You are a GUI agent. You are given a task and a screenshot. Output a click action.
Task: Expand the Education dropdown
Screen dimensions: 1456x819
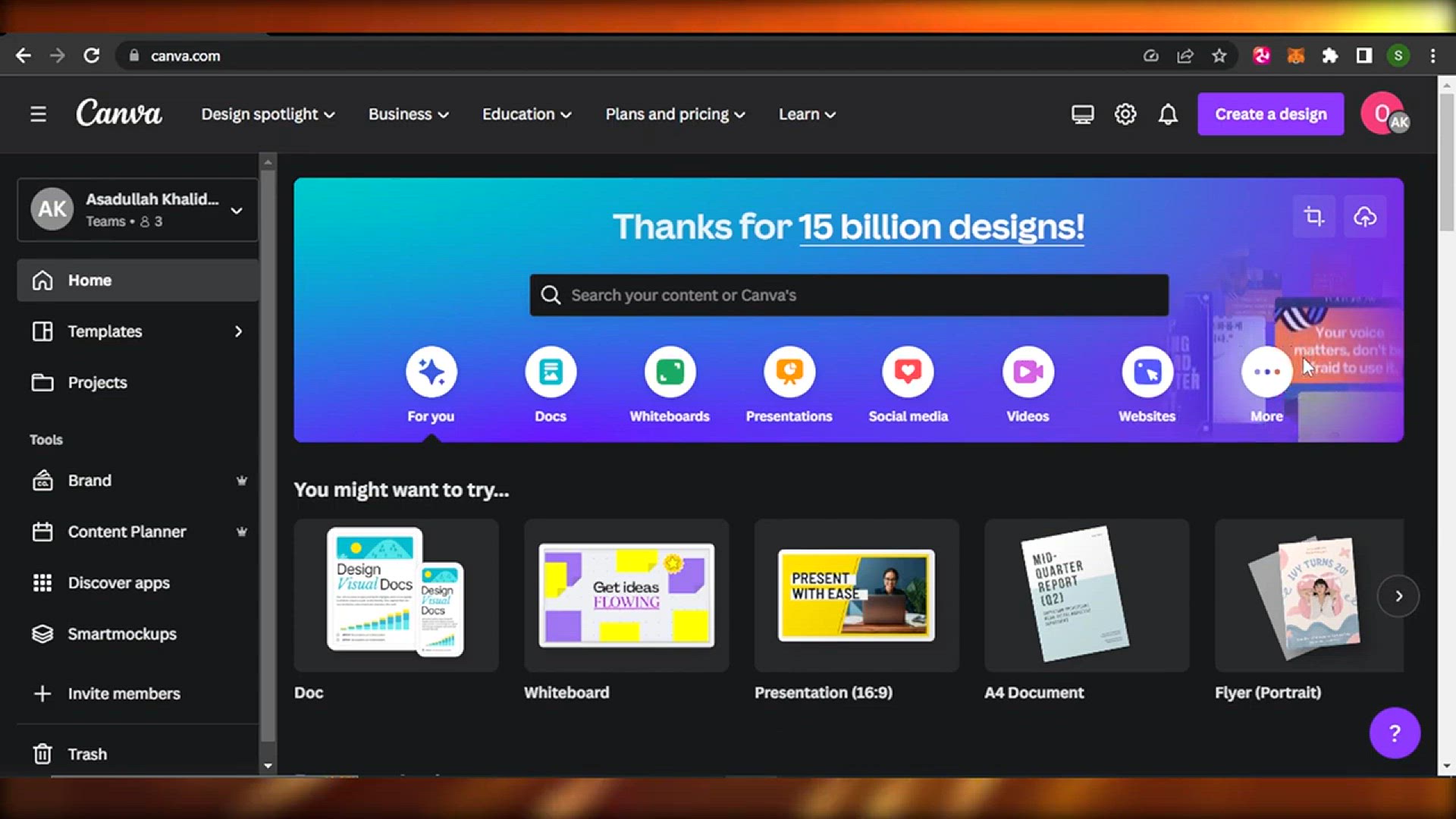tap(526, 115)
